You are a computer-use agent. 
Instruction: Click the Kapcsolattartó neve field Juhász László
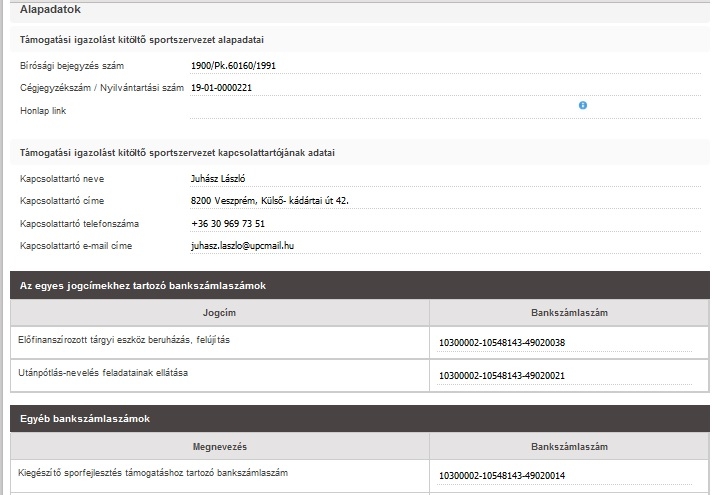[x=218, y=179]
